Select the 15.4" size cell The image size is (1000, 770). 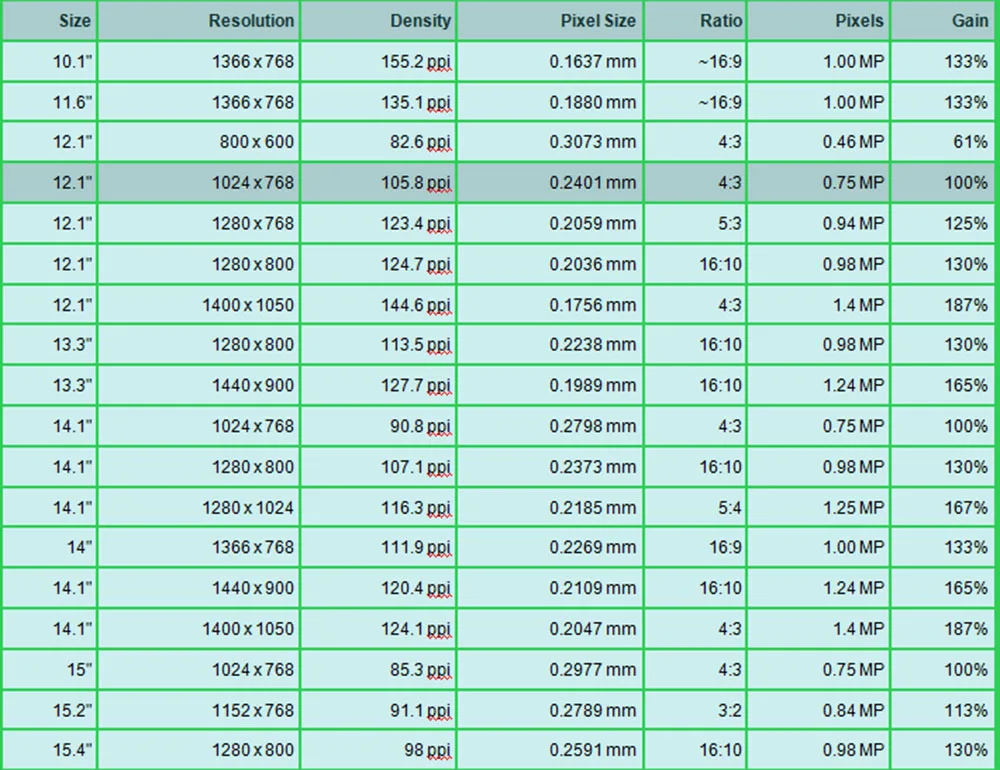pos(49,750)
